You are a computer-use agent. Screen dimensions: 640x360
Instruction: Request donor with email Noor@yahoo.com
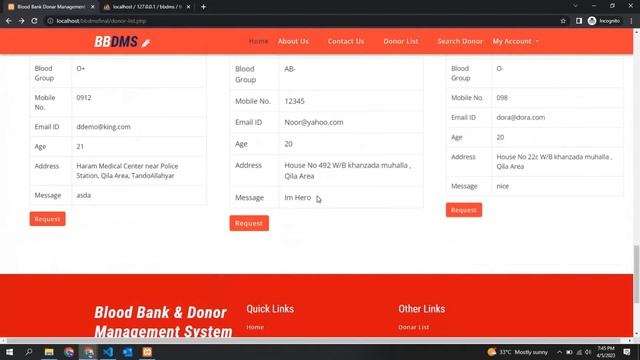tap(249, 223)
